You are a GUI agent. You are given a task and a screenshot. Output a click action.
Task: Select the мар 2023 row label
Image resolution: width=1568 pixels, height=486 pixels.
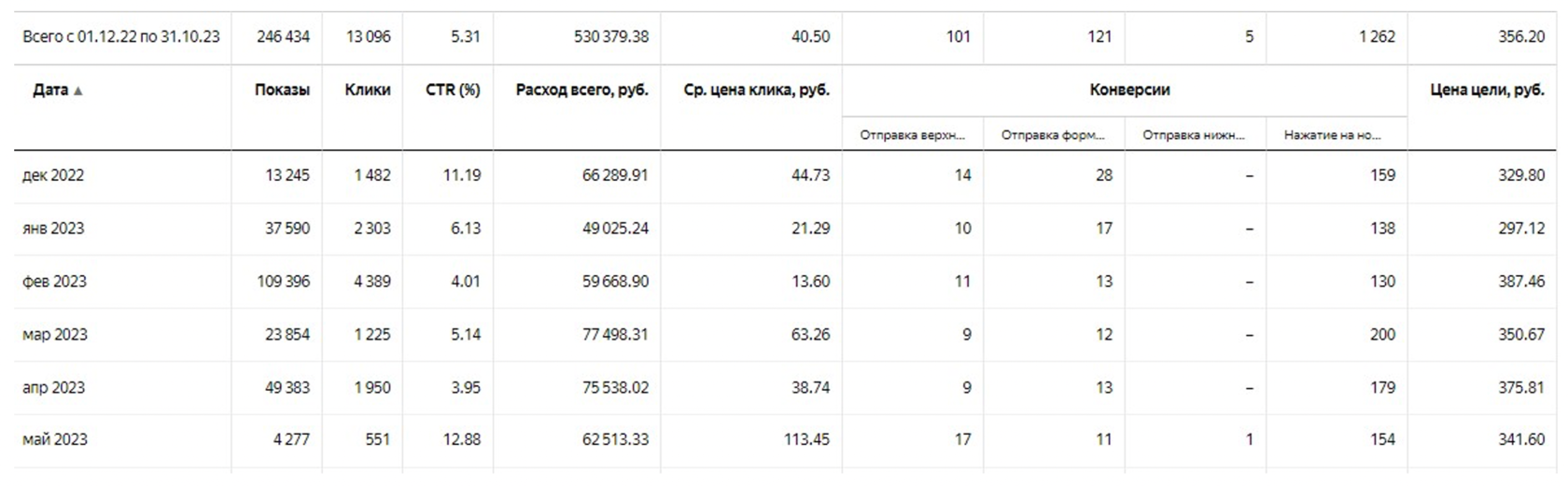[54, 335]
